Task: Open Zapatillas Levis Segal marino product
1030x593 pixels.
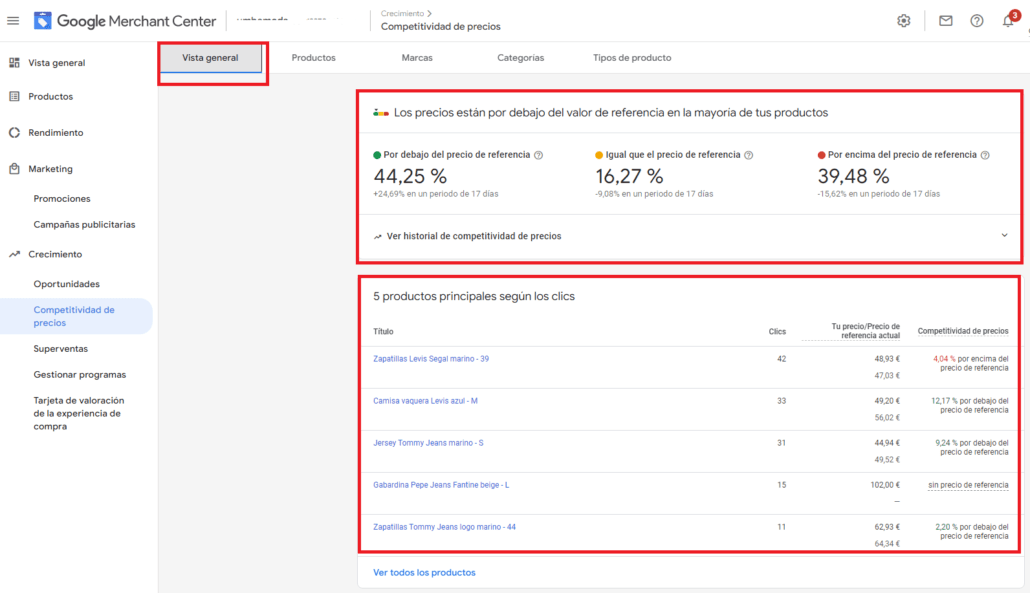Action: pos(431,358)
